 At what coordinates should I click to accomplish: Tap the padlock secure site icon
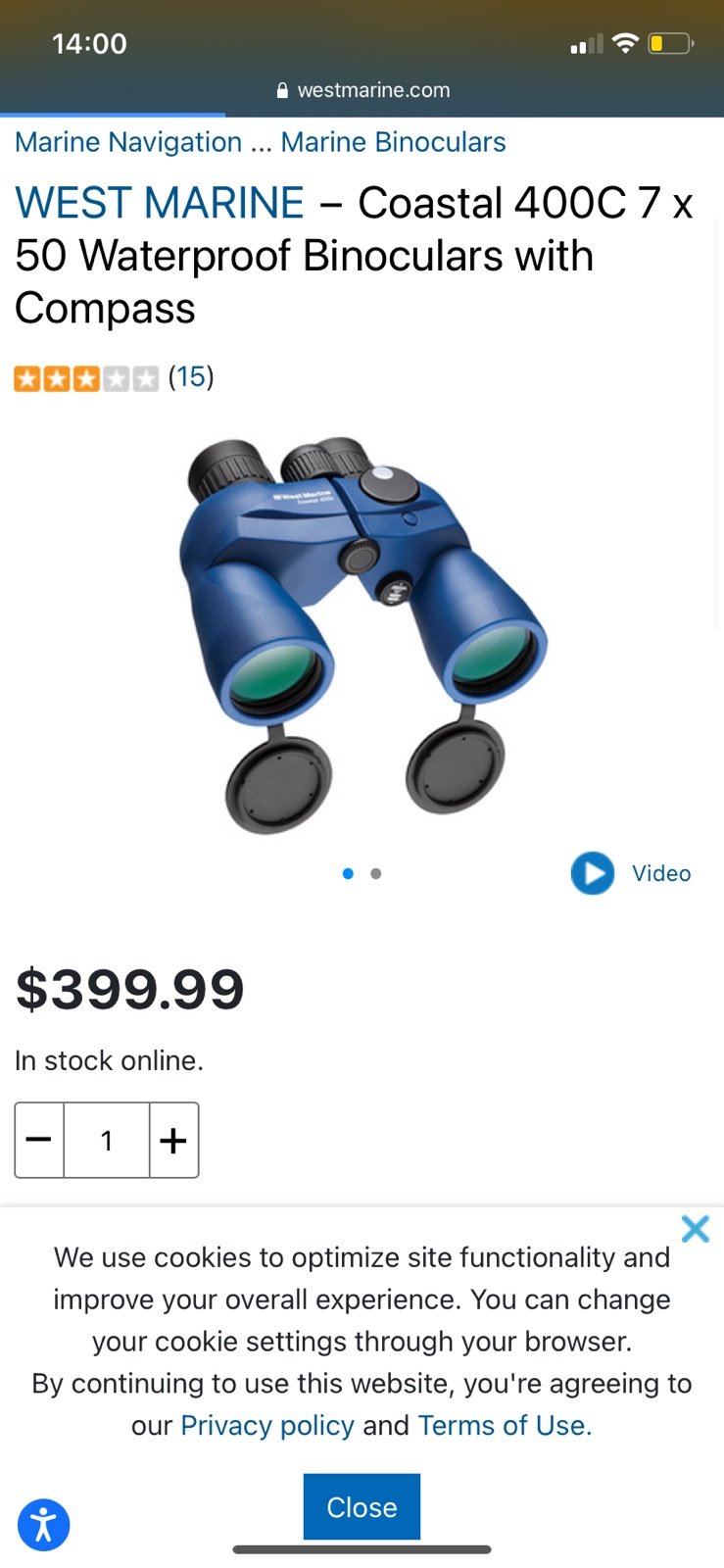283,90
